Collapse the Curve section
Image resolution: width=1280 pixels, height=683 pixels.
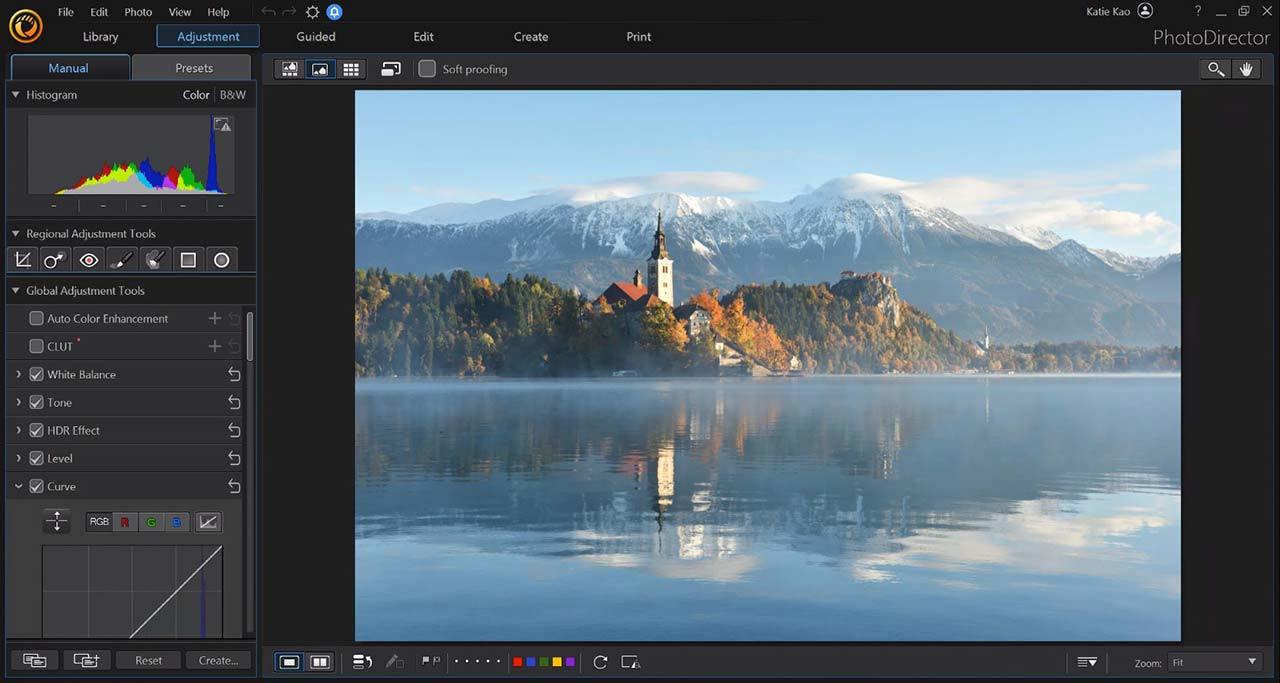tap(18, 486)
